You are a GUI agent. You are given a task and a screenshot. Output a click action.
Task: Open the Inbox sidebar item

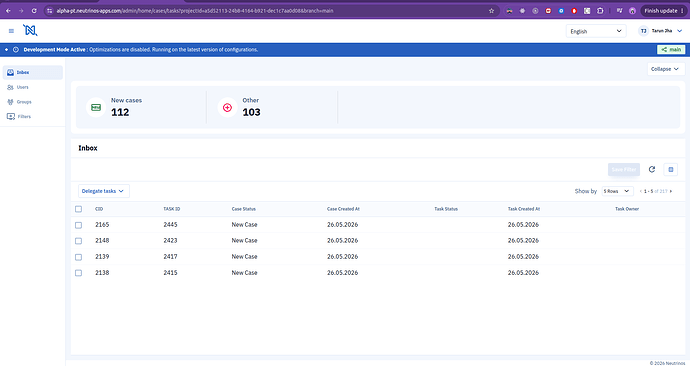(x=33, y=73)
